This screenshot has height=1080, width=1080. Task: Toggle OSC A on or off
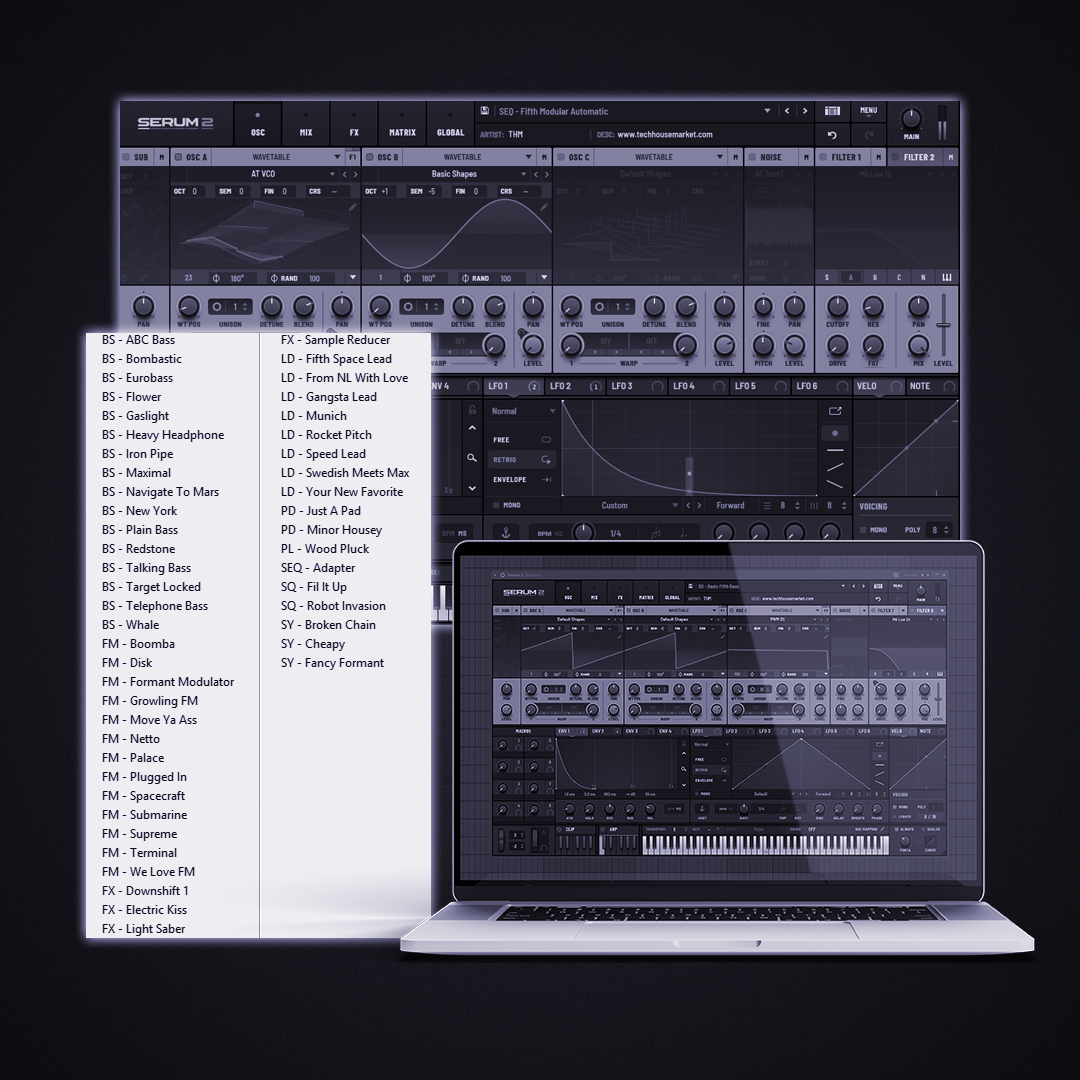coord(178,157)
